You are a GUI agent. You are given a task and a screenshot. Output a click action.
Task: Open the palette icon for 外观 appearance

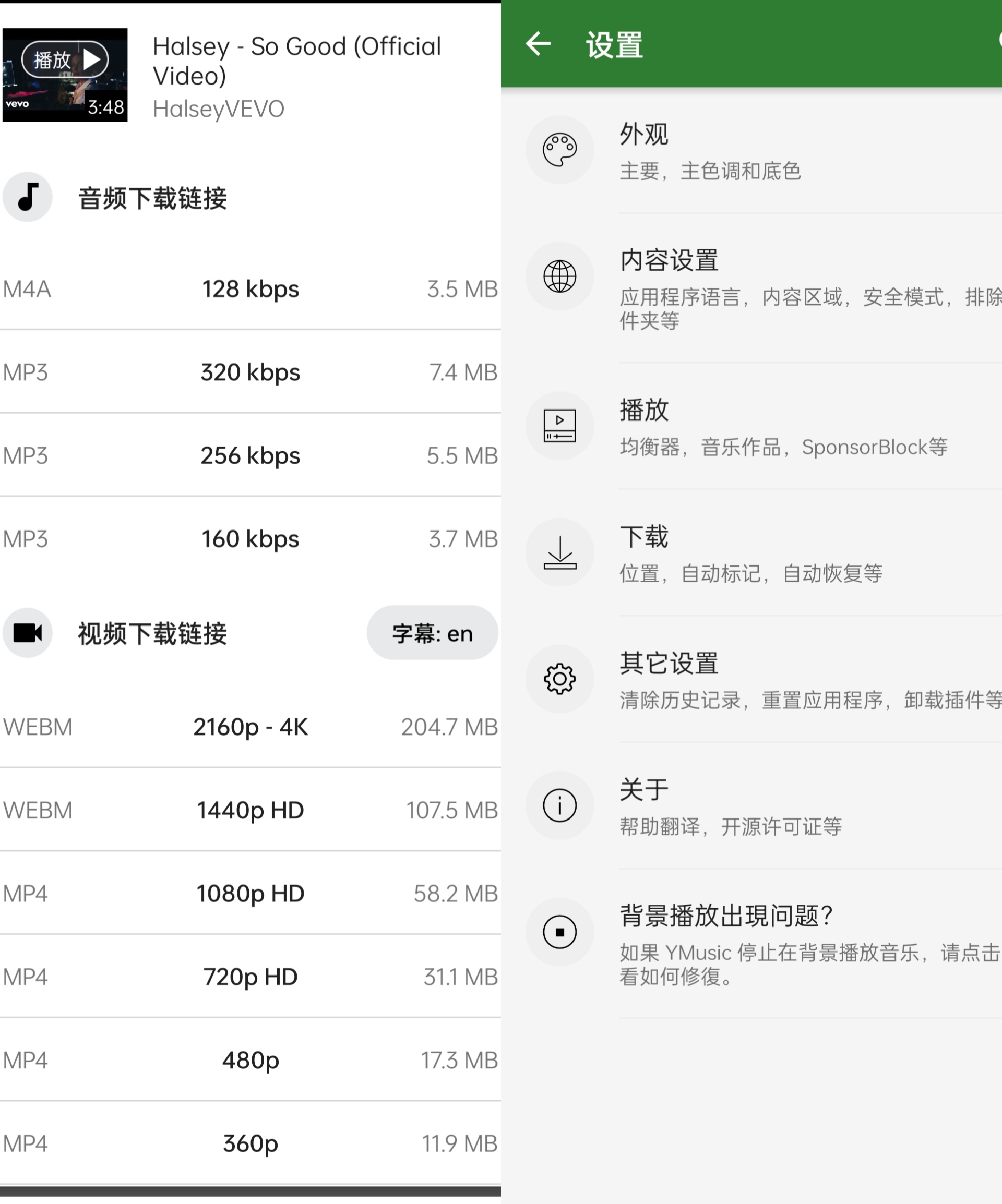559,150
